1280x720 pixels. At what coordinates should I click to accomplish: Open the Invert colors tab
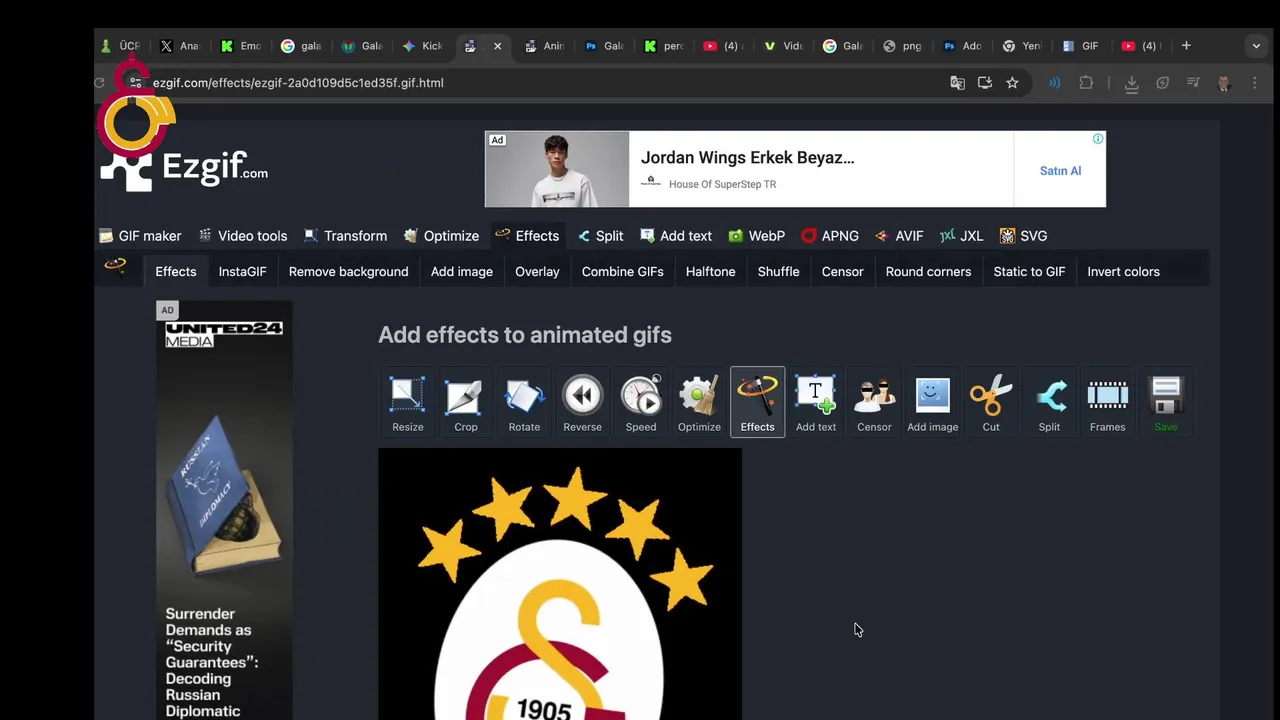(x=1123, y=272)
